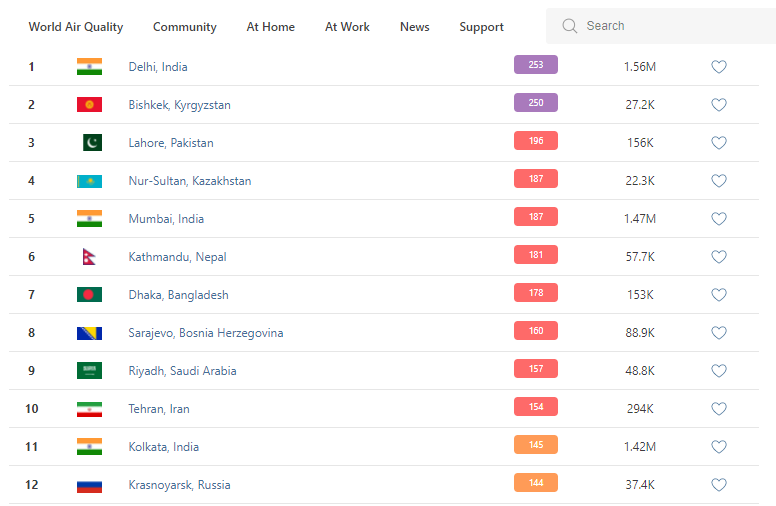Screen dimensions: 776x506
Task: Open the Tehran, Iran city link
Action: (x=159, y=409)
